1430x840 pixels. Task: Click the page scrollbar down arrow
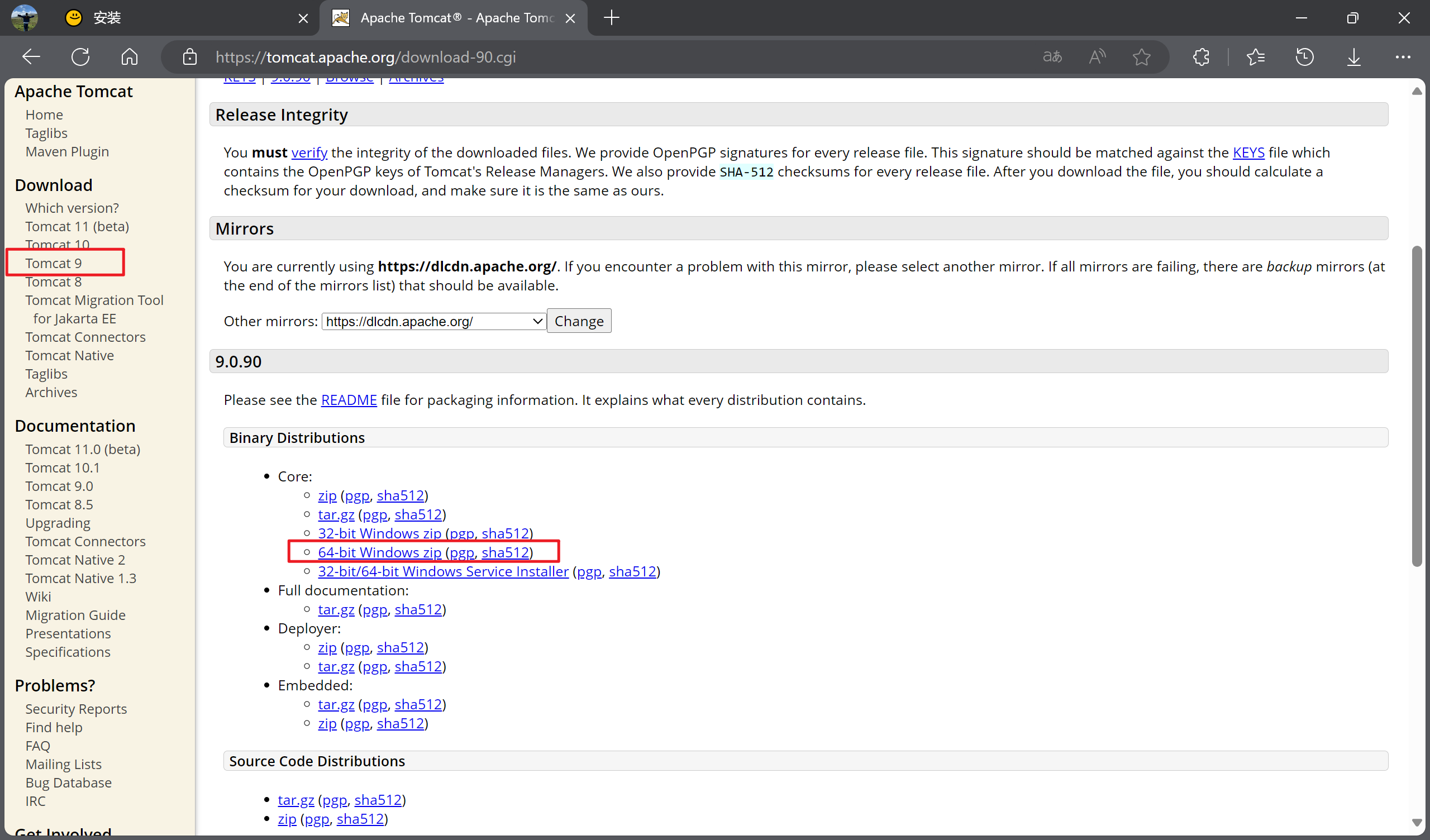tap(1417, 822)
